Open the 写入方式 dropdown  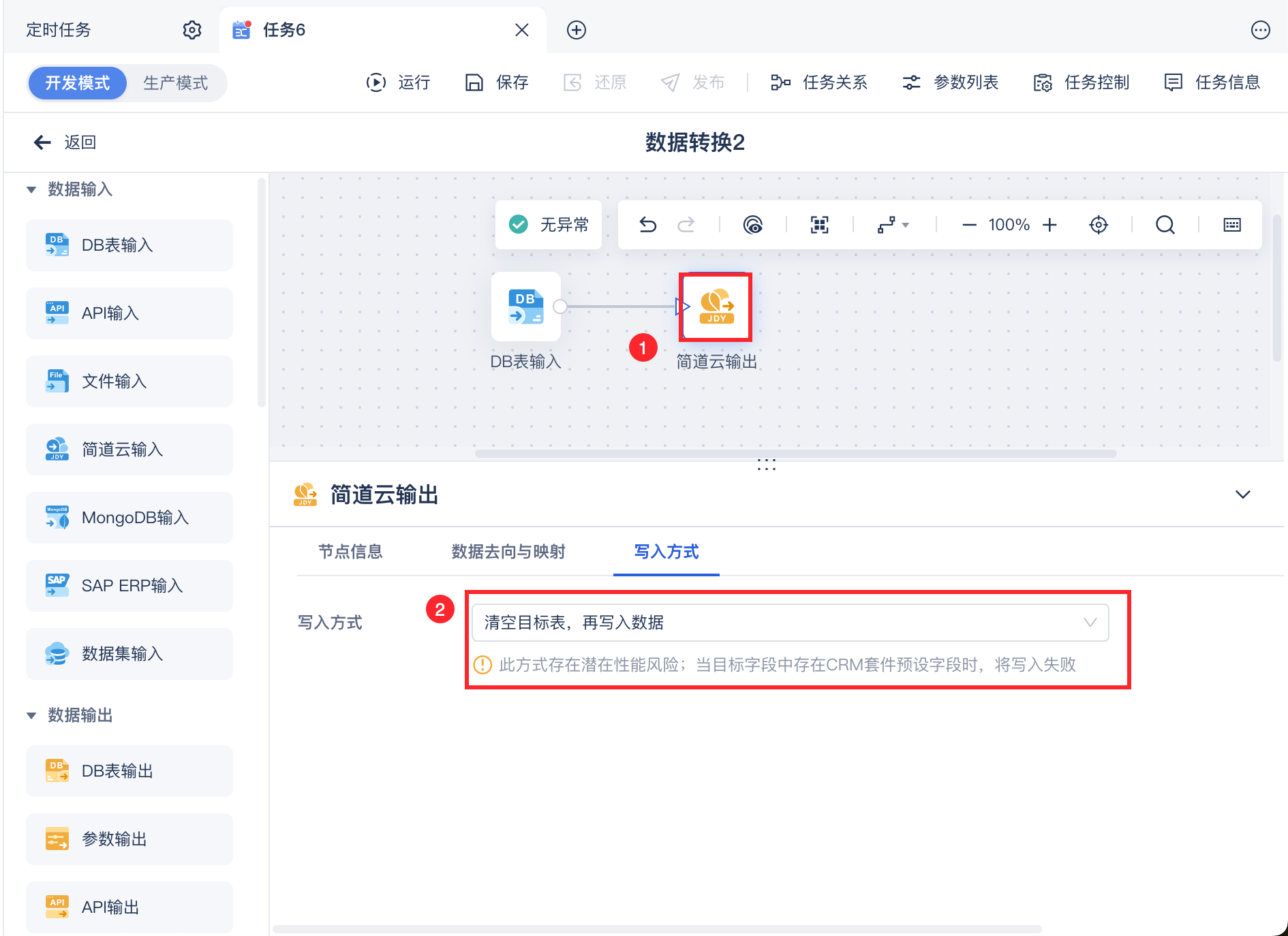pos(790,623)
